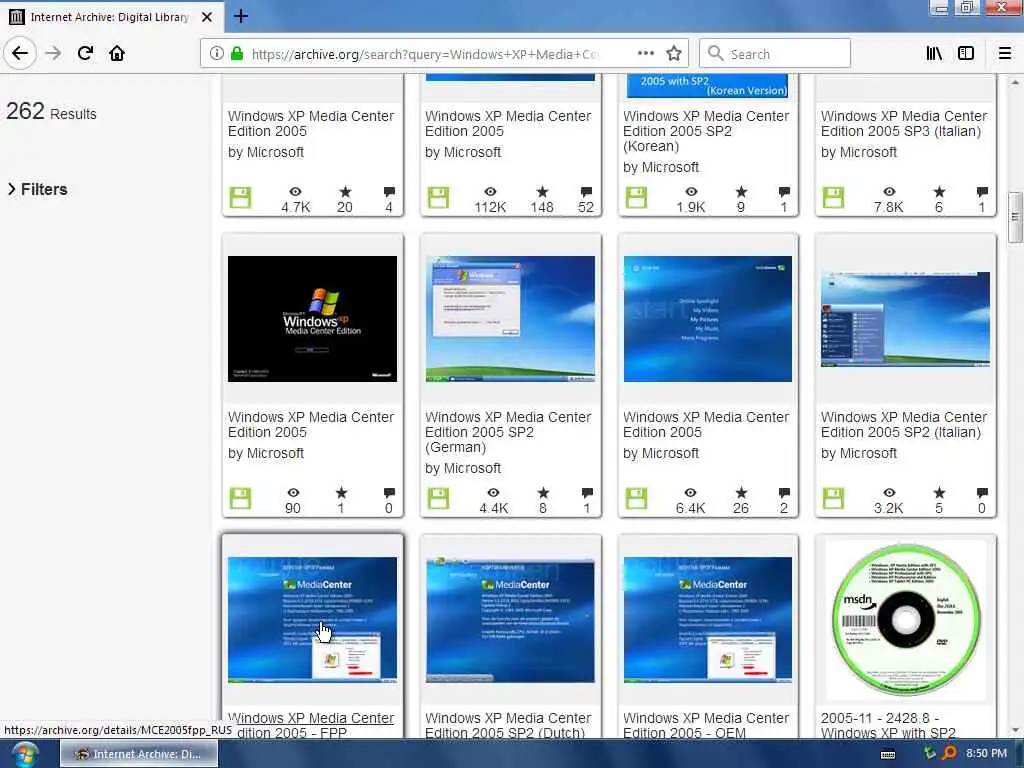The width and height of the screenshot is (1024, 768).
Task: Open the Library bookshelf icon
Action: pyautogui.click(x=934, y=54)
